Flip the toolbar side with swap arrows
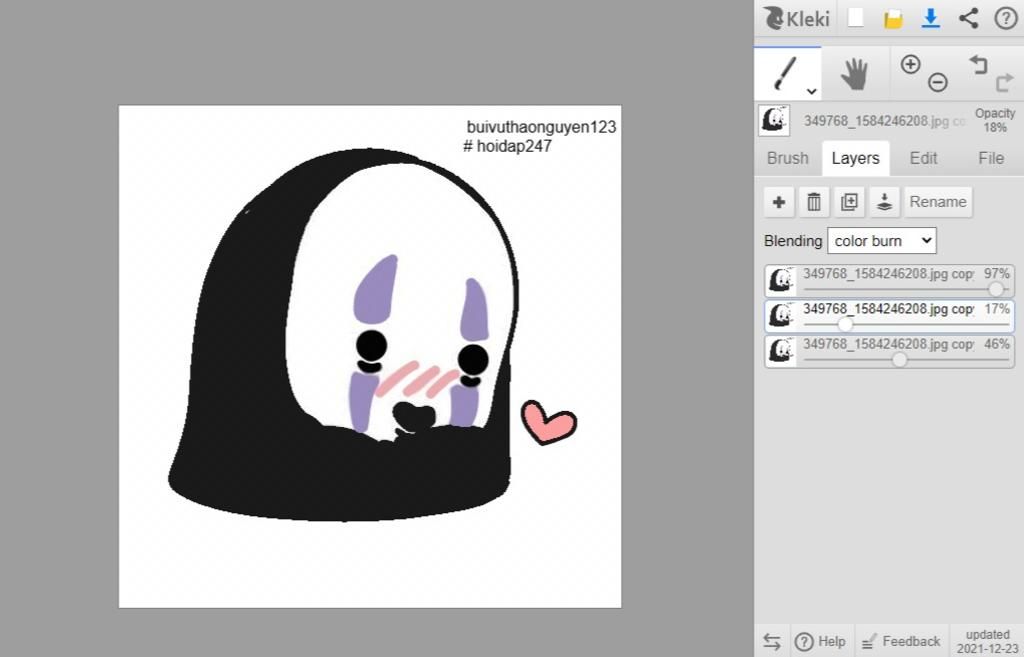 (x=772, y=641)
